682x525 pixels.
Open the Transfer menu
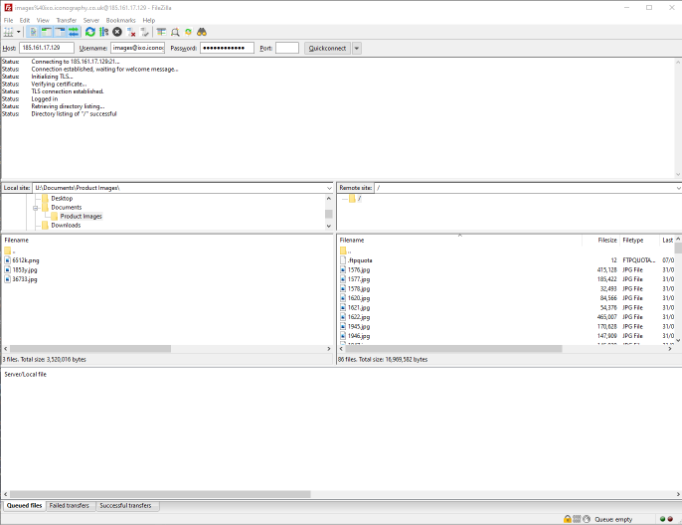tap(66, 20)
